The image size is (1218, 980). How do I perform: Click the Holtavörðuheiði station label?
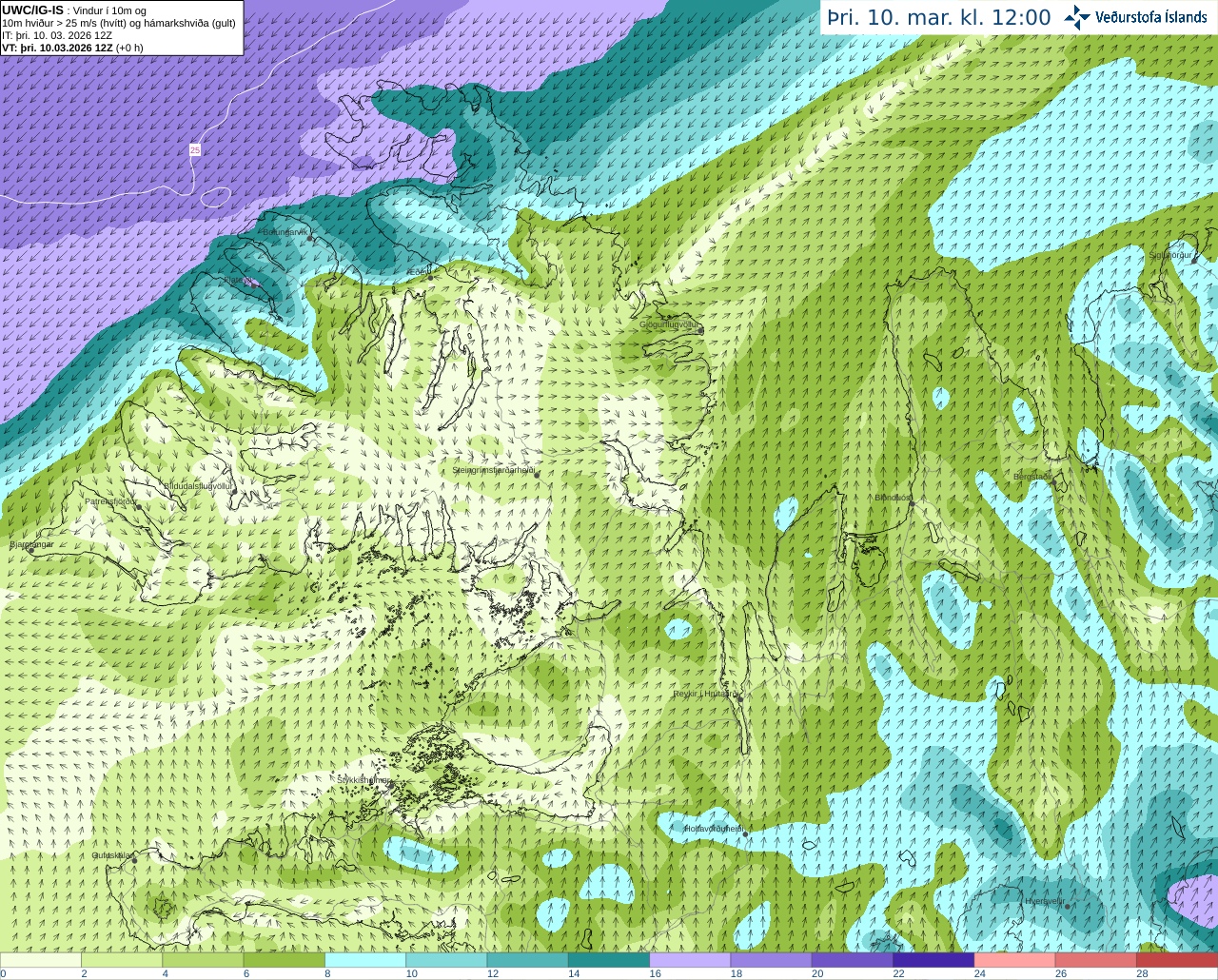tap(714, 829)
